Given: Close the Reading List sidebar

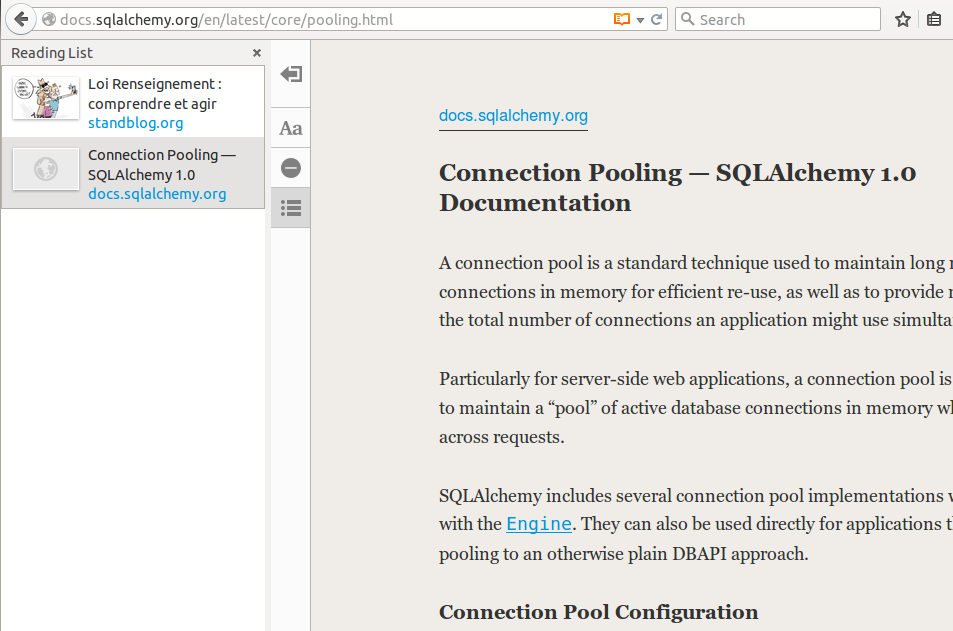Looking at the screenshot, I should pos(256,53).
